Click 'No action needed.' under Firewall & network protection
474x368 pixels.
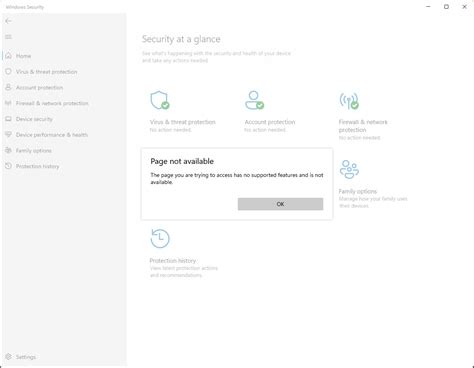tap(359, 138)
